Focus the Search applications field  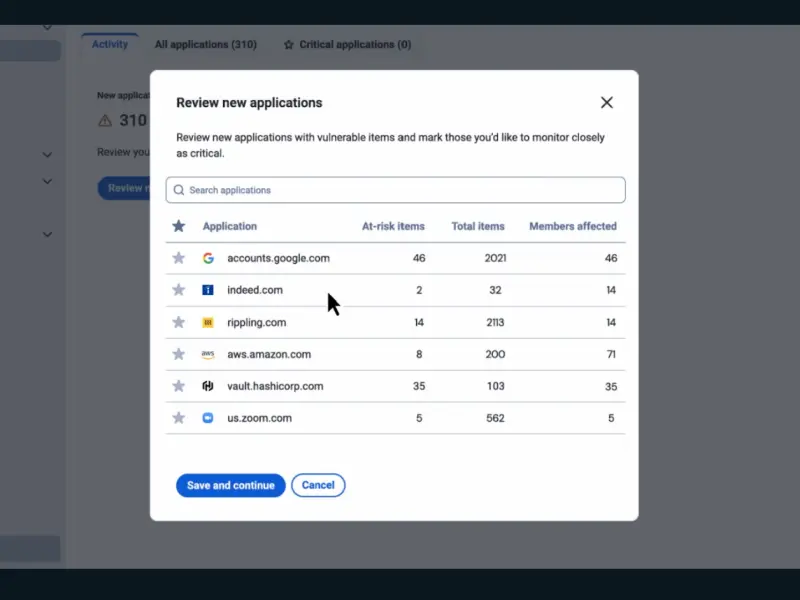[x=400, y=190]
